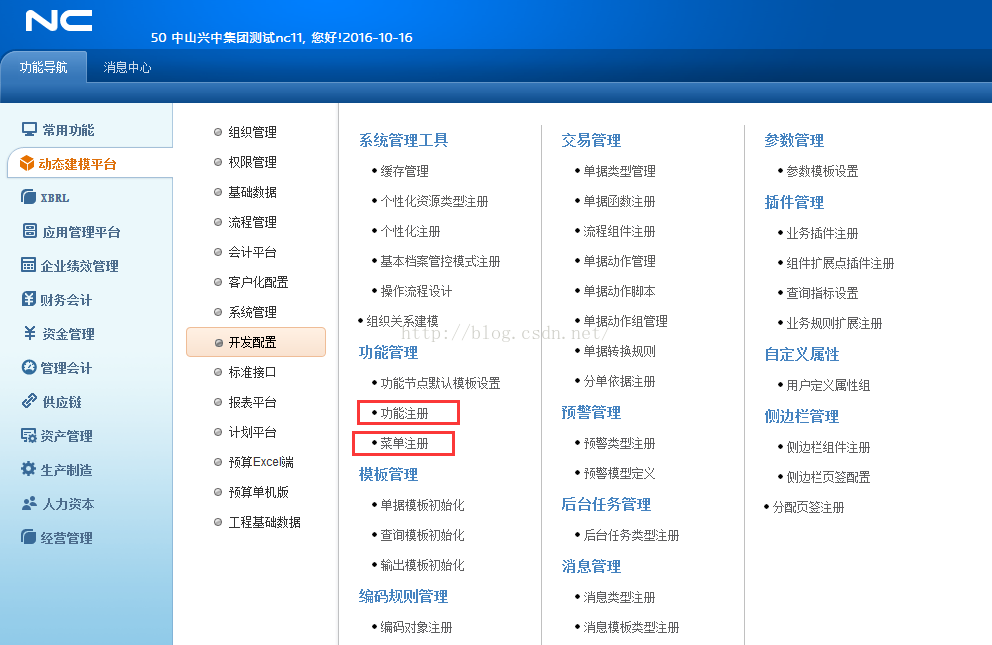Click the XBRL sidebar icon
This screenshot has width=992, height=645.
pos(28,197)
